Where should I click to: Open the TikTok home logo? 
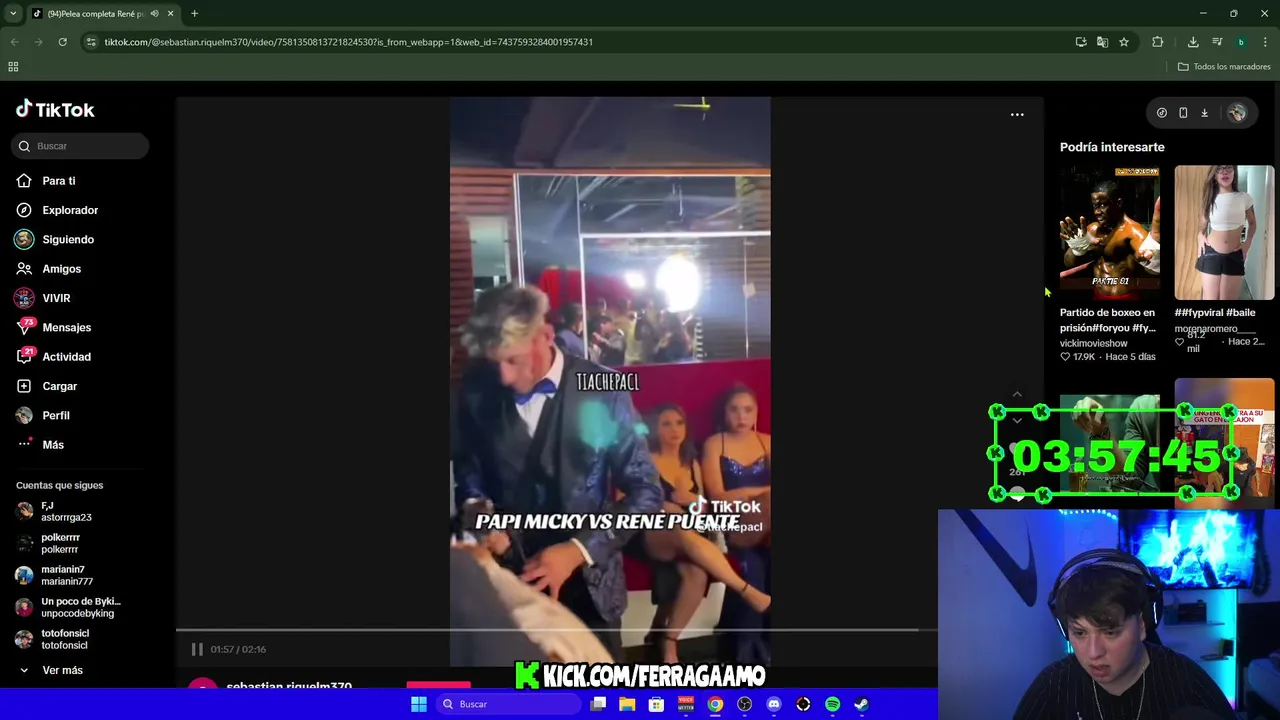coord(55,110)
